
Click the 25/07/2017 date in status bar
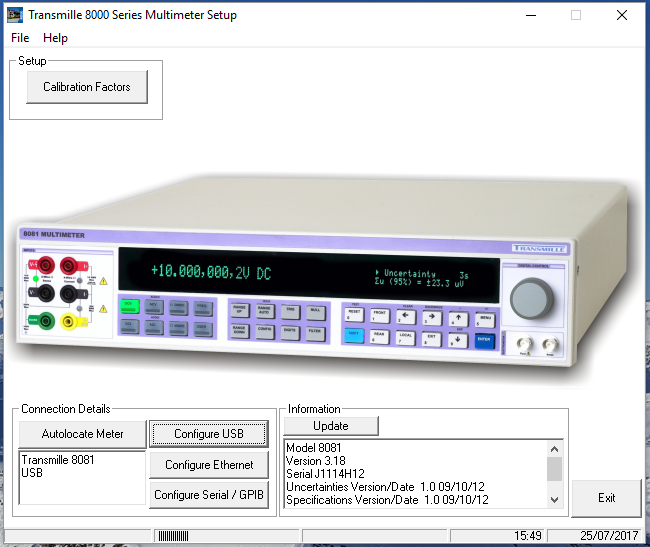[x=609, y=536]
